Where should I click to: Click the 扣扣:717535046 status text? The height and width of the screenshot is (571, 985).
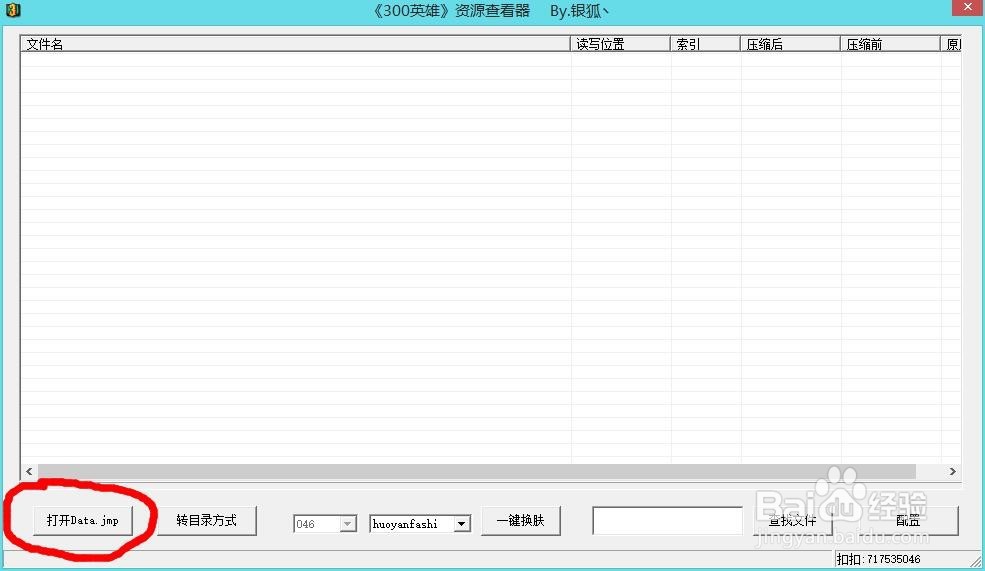878,559
